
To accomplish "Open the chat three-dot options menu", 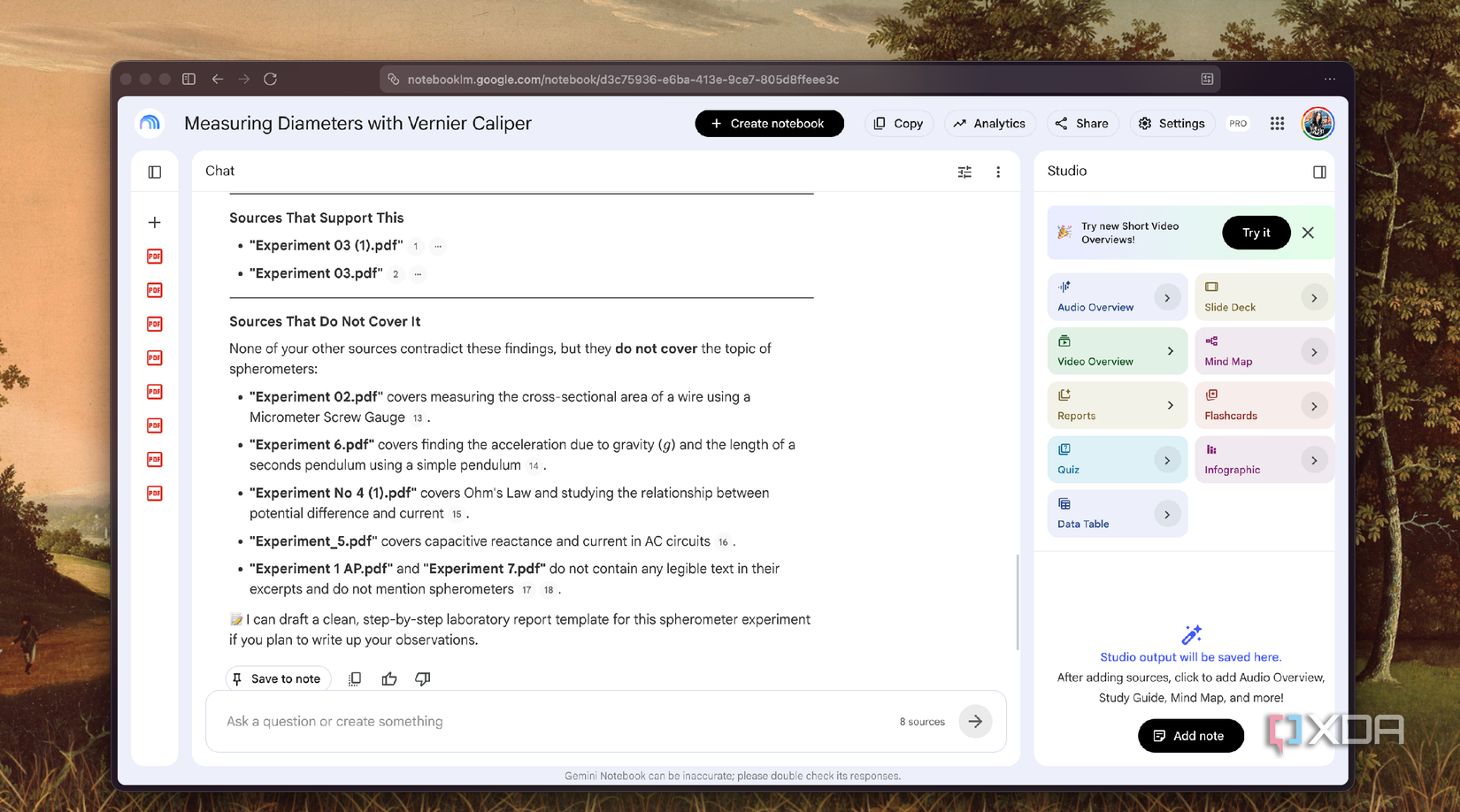I will 998,172.
